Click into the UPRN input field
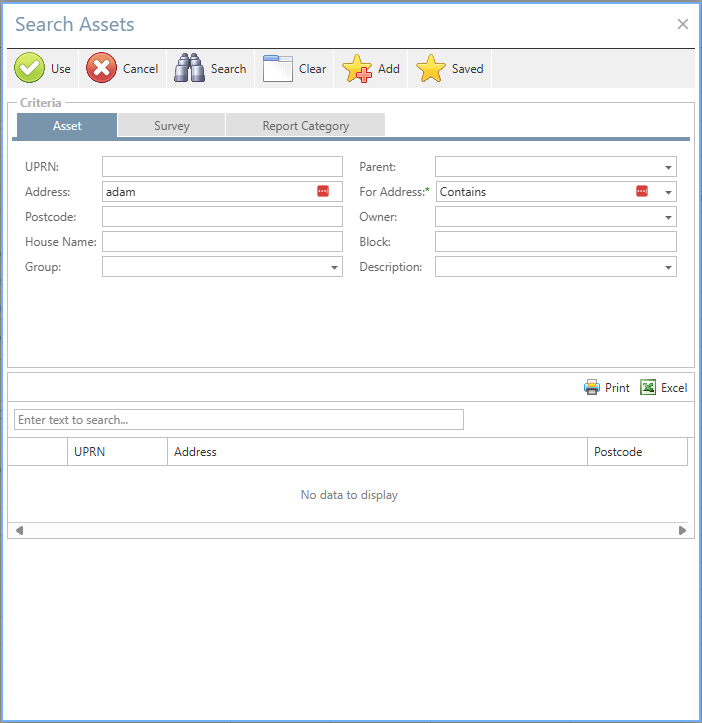 click(222, 167)
